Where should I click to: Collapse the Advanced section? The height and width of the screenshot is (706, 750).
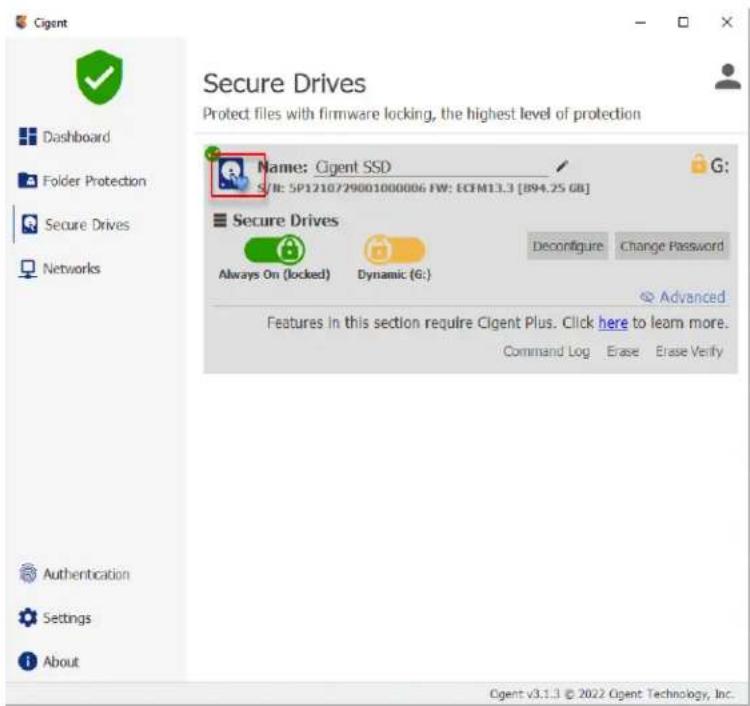[x=683, y=297]
